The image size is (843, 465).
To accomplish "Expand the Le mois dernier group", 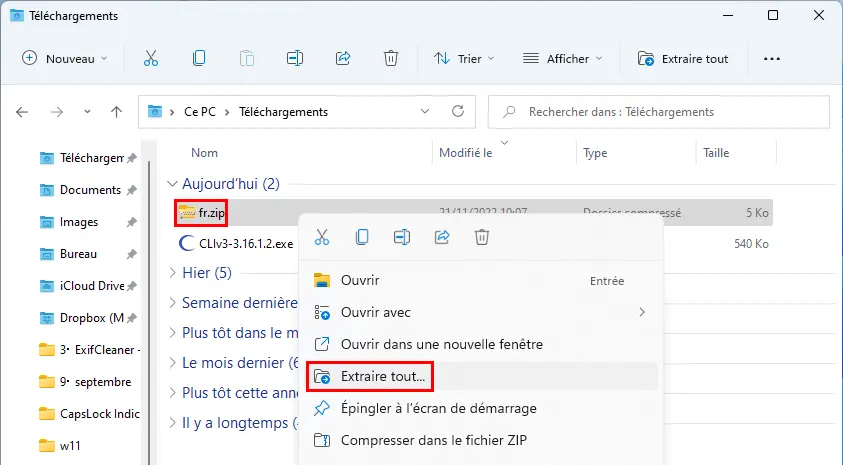I will 173,363.
